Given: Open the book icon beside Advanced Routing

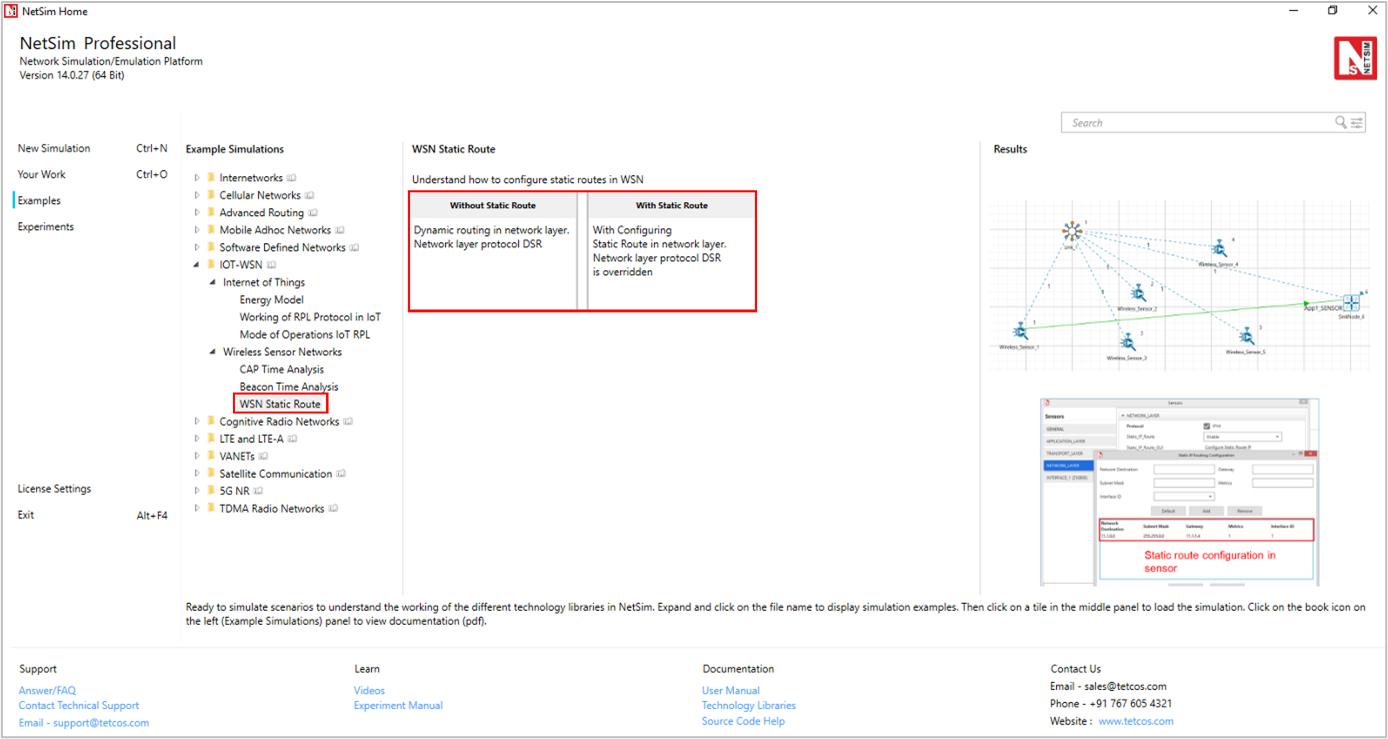Looking at the screenshot, I should pyautogui.click(x=313, y=213).
